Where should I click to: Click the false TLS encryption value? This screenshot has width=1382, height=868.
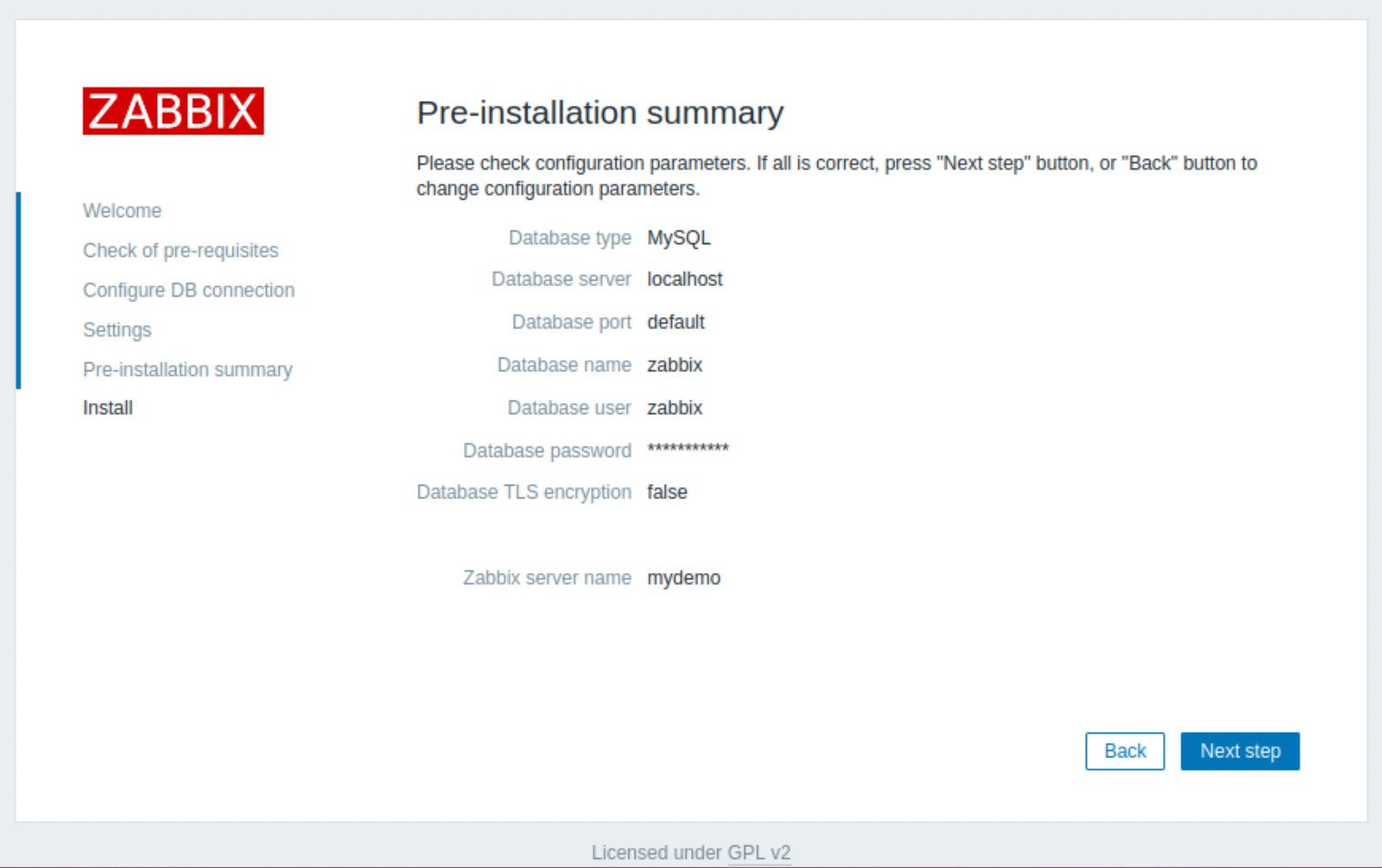[666, 492]
